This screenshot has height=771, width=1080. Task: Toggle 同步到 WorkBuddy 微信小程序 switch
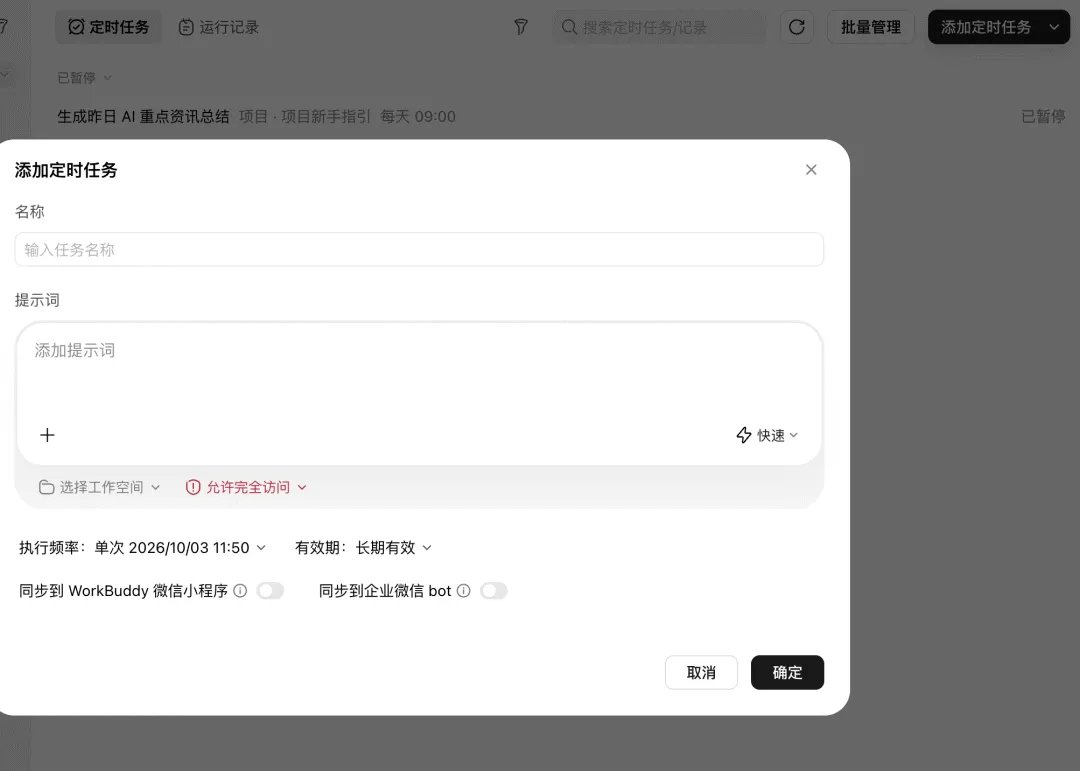[x=270, y=590]
